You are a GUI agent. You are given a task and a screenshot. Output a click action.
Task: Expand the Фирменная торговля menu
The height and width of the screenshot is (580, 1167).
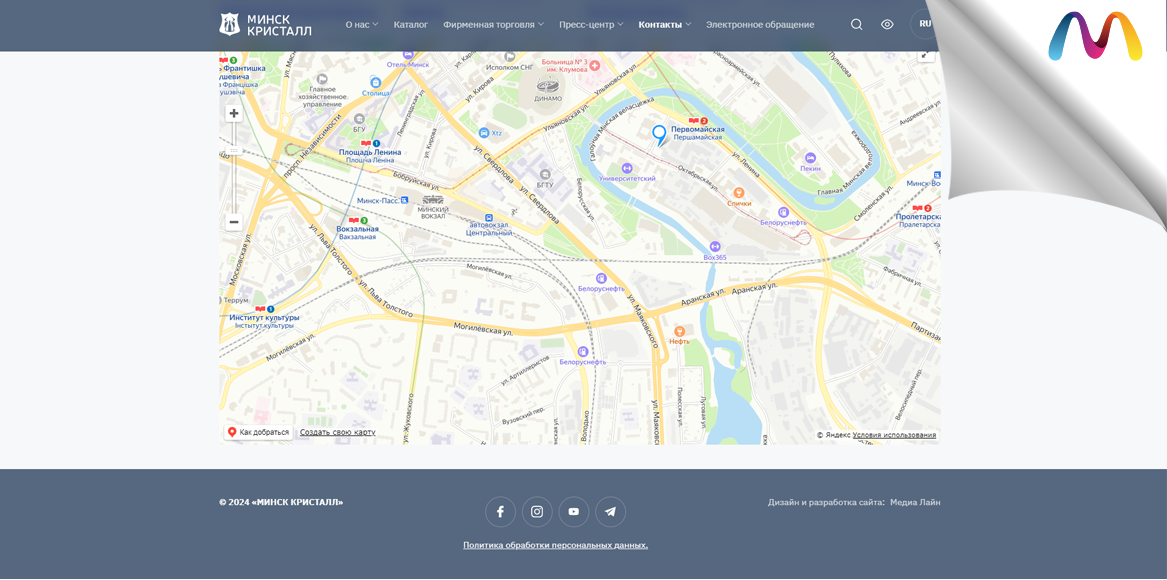coord(493,25)
